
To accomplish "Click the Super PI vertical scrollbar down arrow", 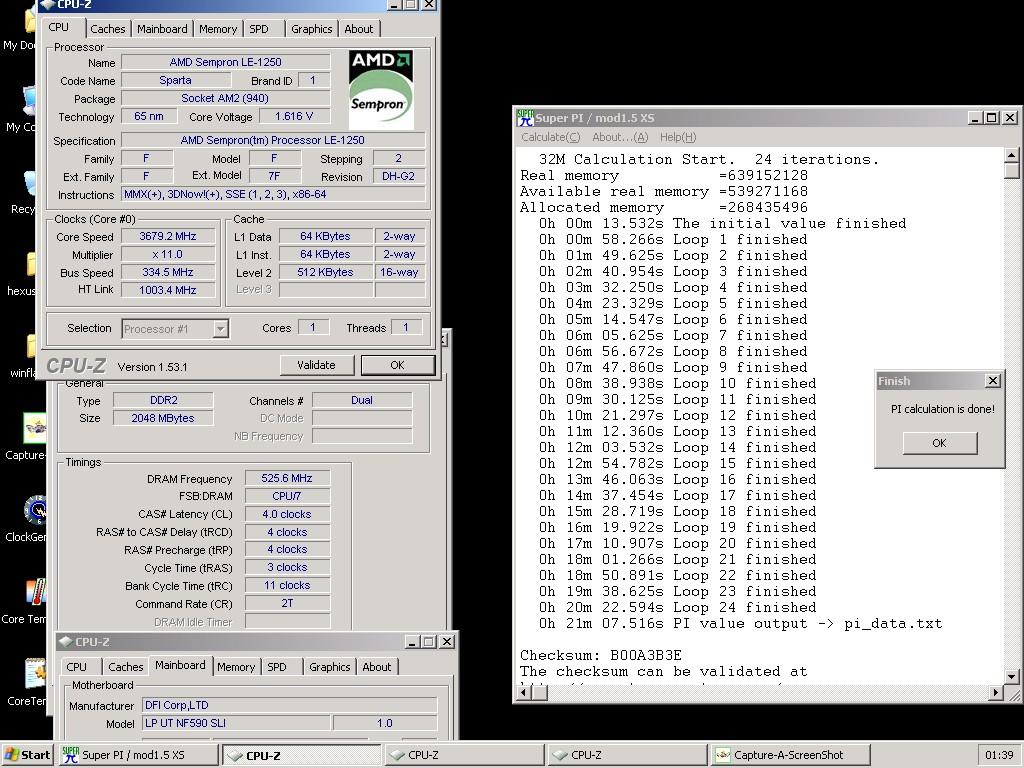I will [x=1012, y=677].
